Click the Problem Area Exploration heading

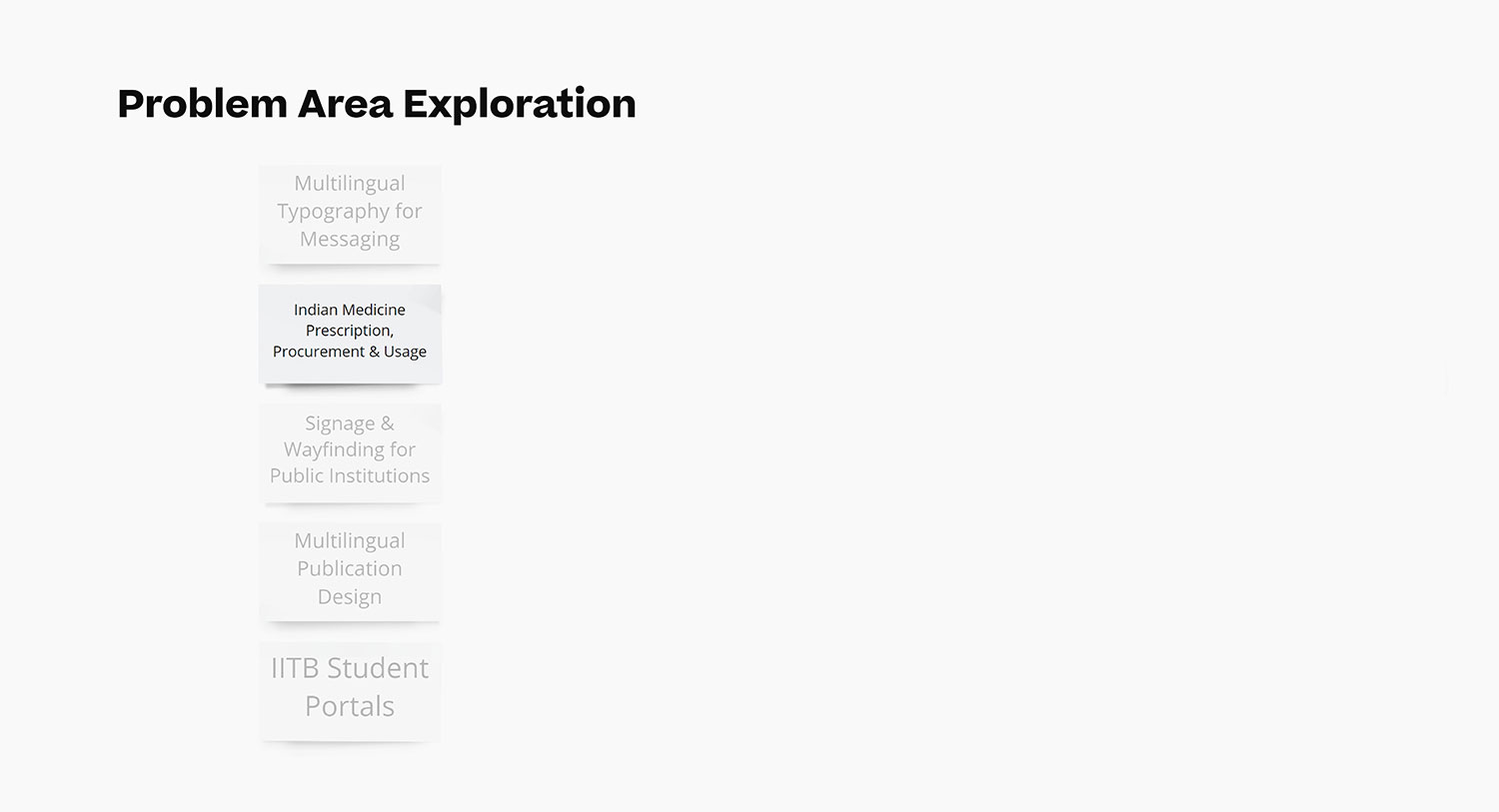pyautogui.click(x=376, y=104)
